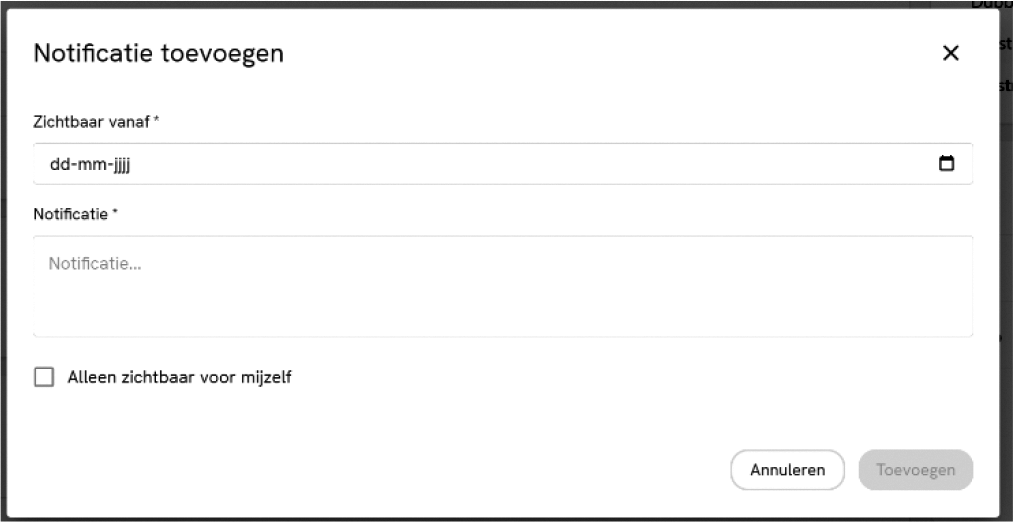The height and width of the screenshot is (522, 1013).
Task: Click the Zichtbaar vanaf field label
Action: pos(91,121)
